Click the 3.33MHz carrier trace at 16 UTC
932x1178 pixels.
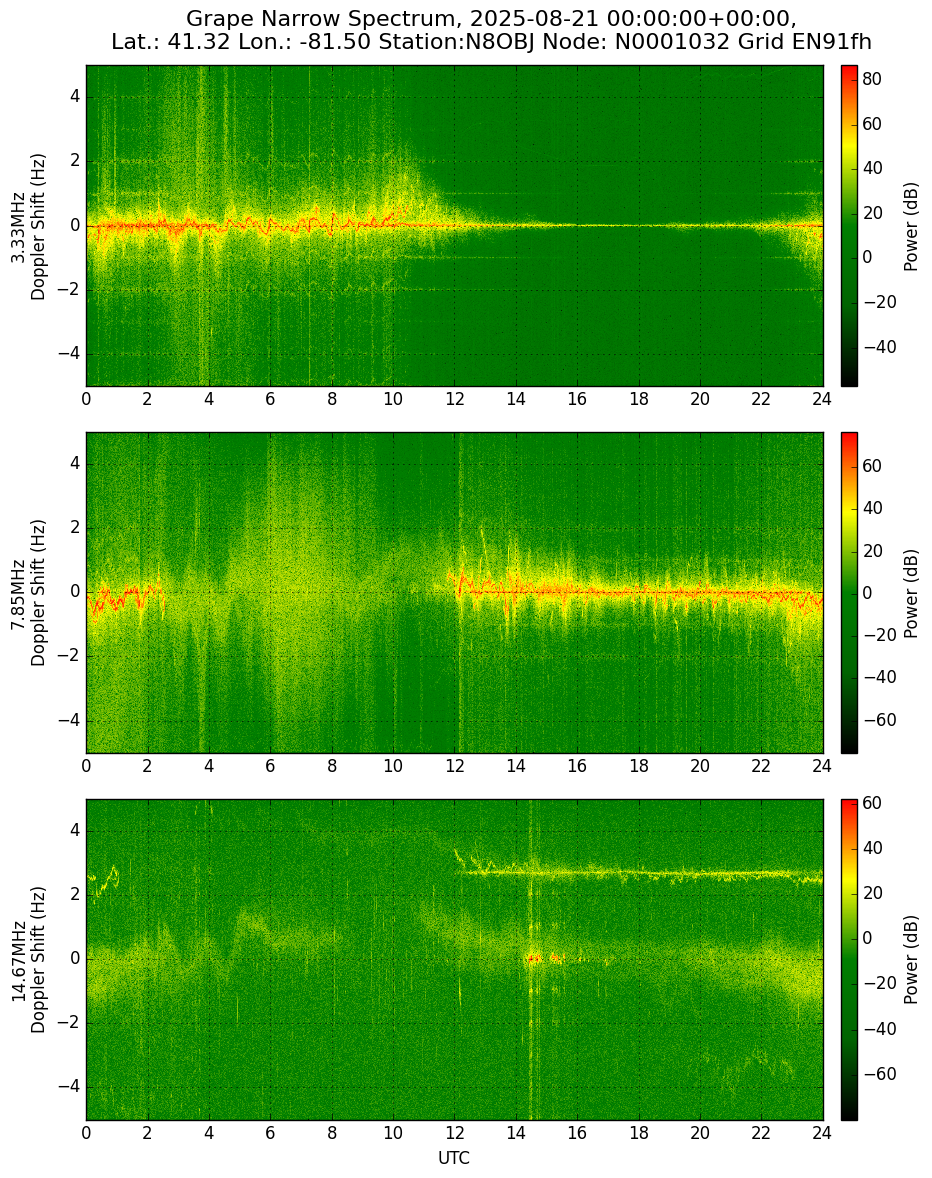[x=577, y=225]
